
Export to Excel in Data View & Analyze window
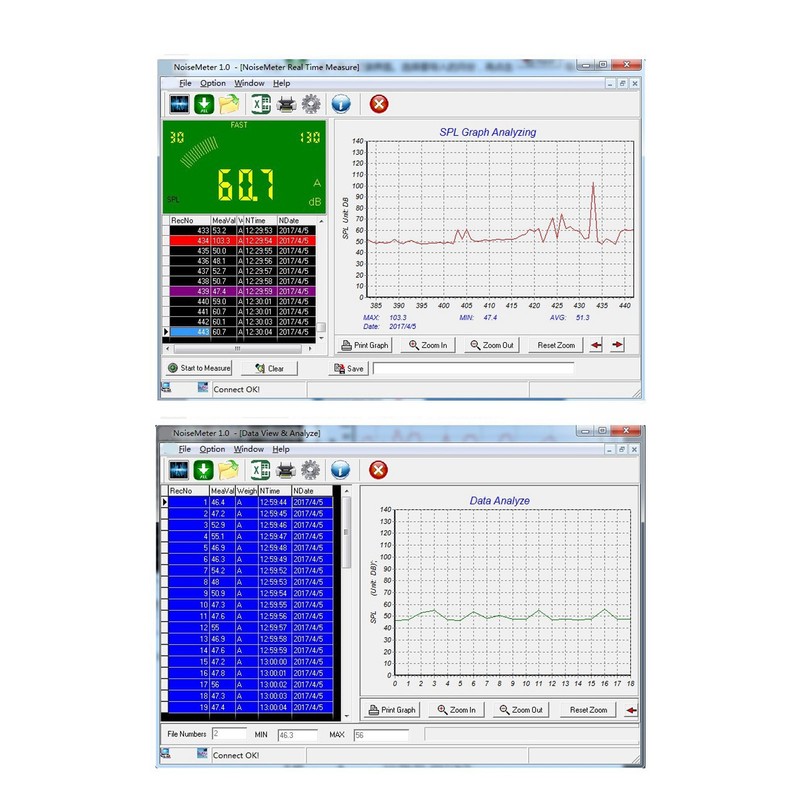[260, 470]
